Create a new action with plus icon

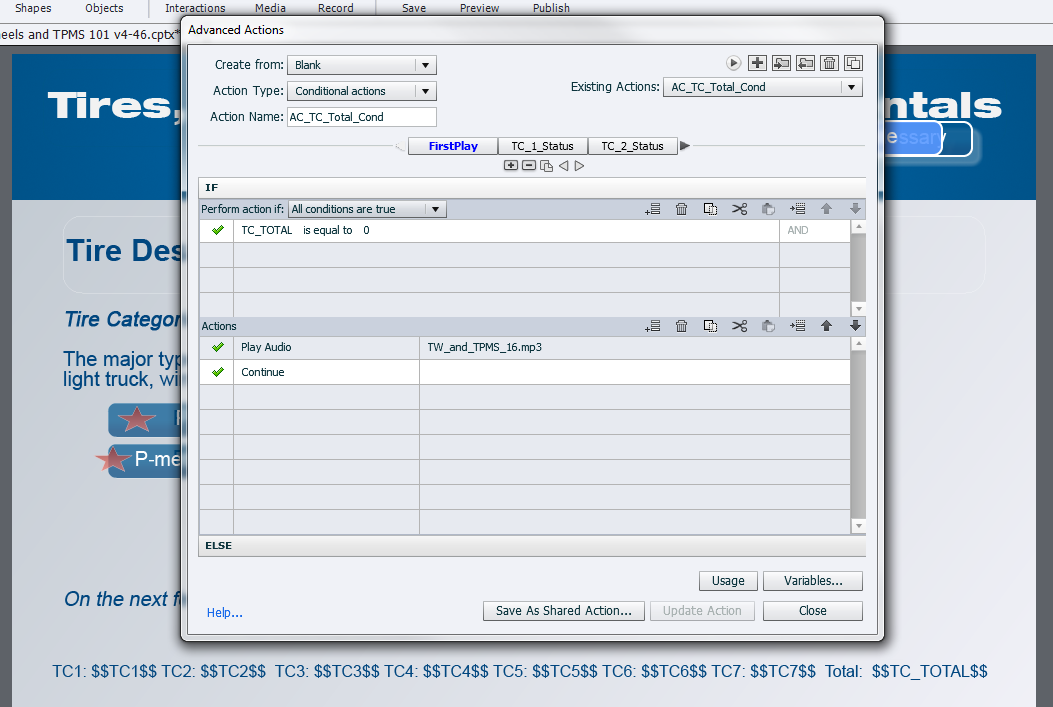757,63
